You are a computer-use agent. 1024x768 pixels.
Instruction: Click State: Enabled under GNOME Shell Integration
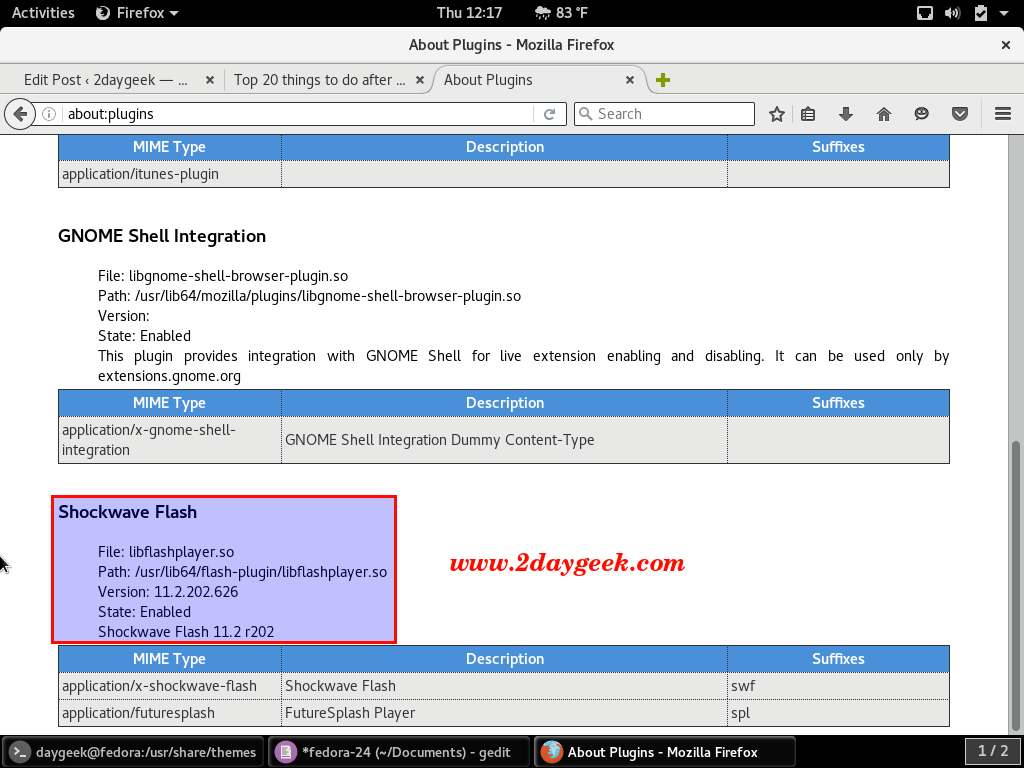(144, 336)
